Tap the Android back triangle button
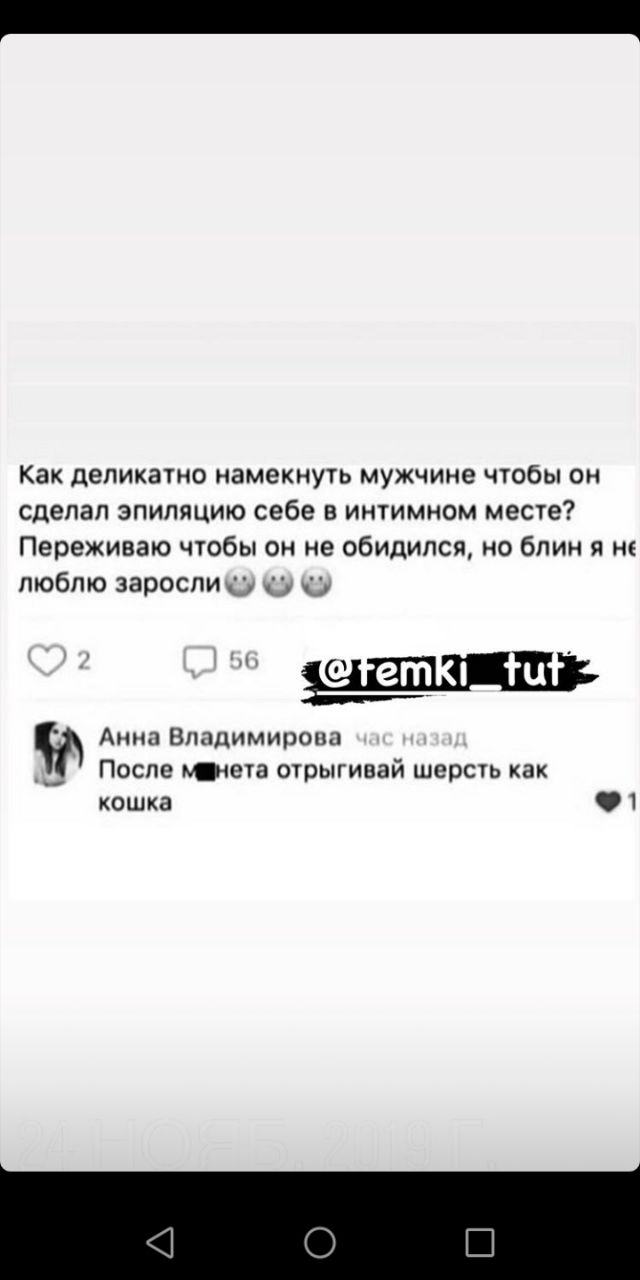 pyautogui.click(x=160, y=1242)
